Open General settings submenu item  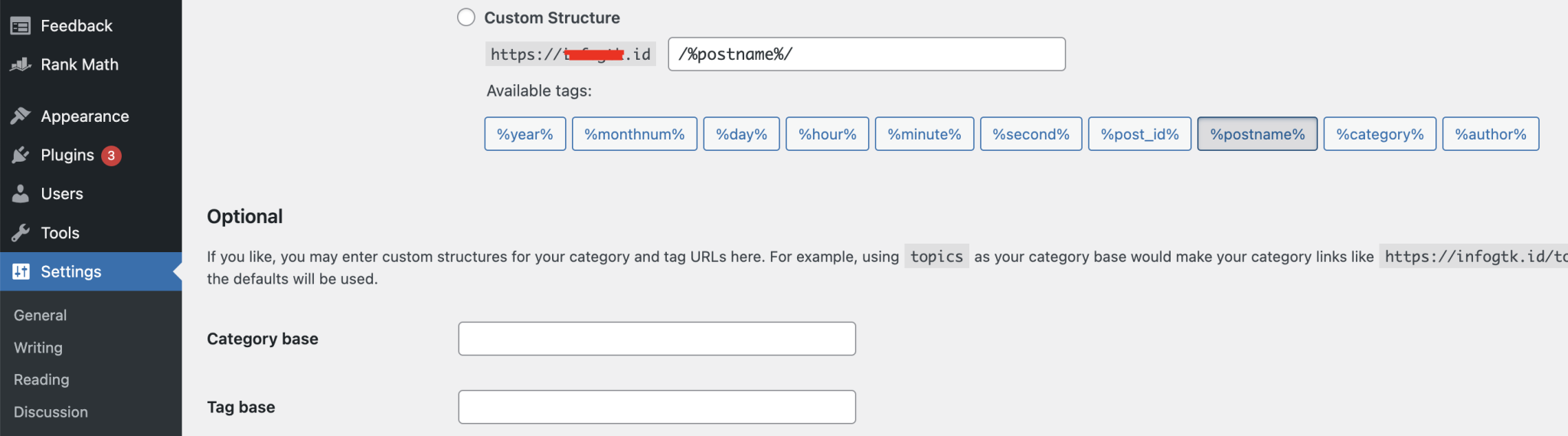(40, 316)
